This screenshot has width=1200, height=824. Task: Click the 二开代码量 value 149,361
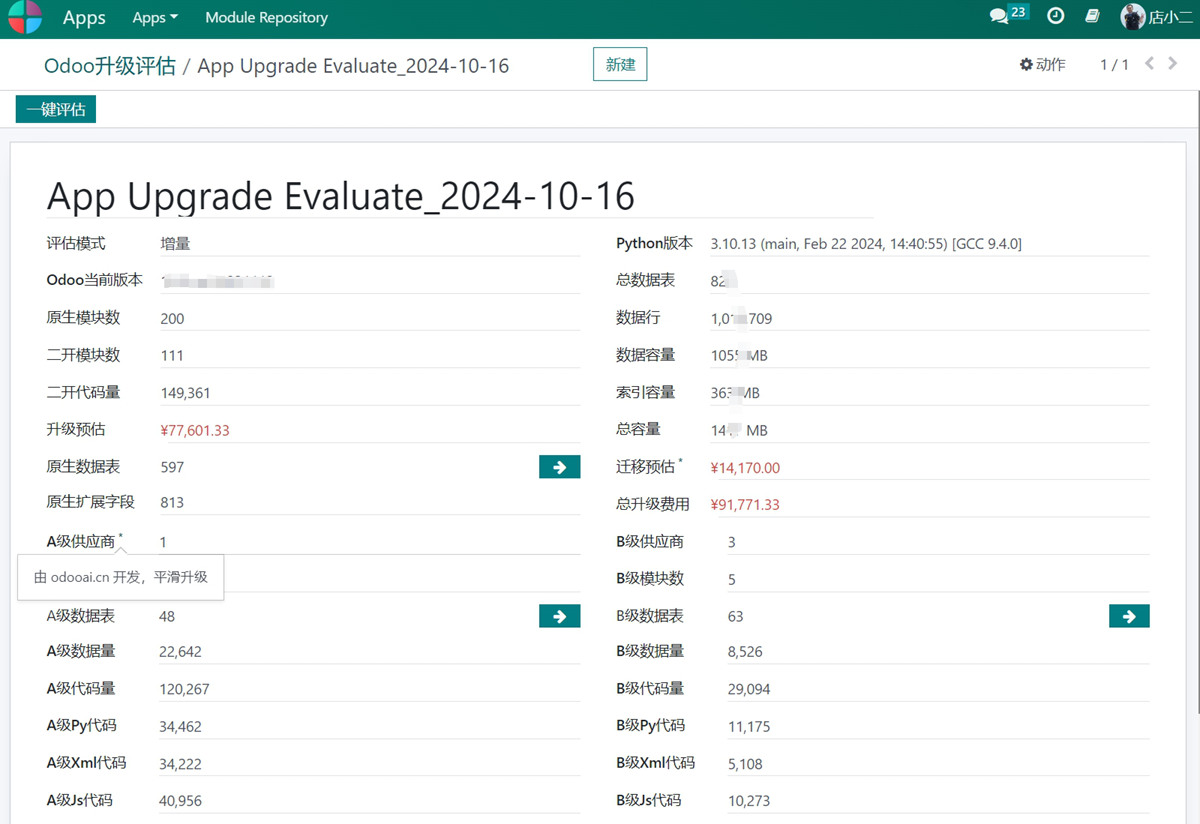(x=185, y=393)
